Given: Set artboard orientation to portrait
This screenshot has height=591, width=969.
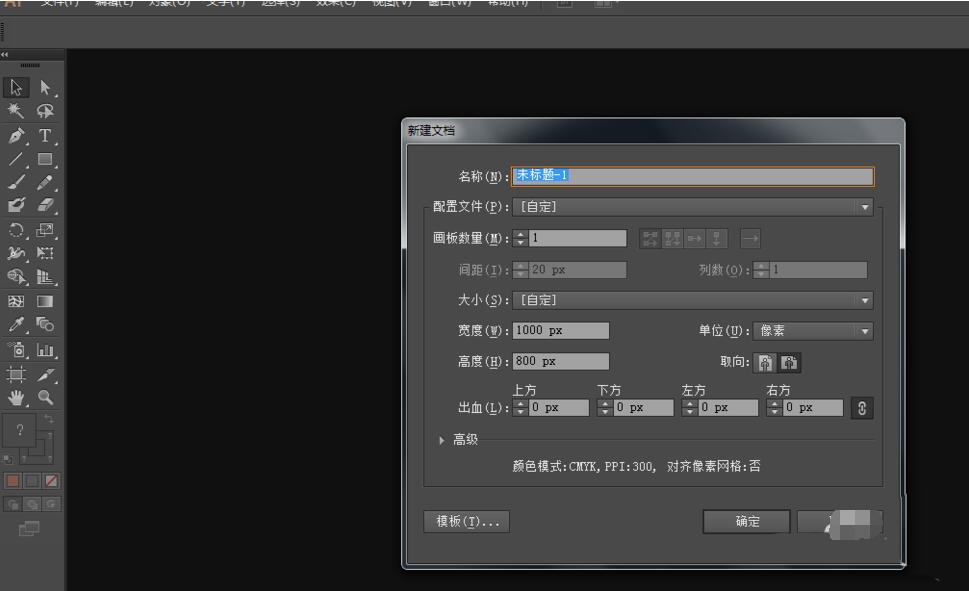Looking at the screenshot, I should tap(764, 362).
